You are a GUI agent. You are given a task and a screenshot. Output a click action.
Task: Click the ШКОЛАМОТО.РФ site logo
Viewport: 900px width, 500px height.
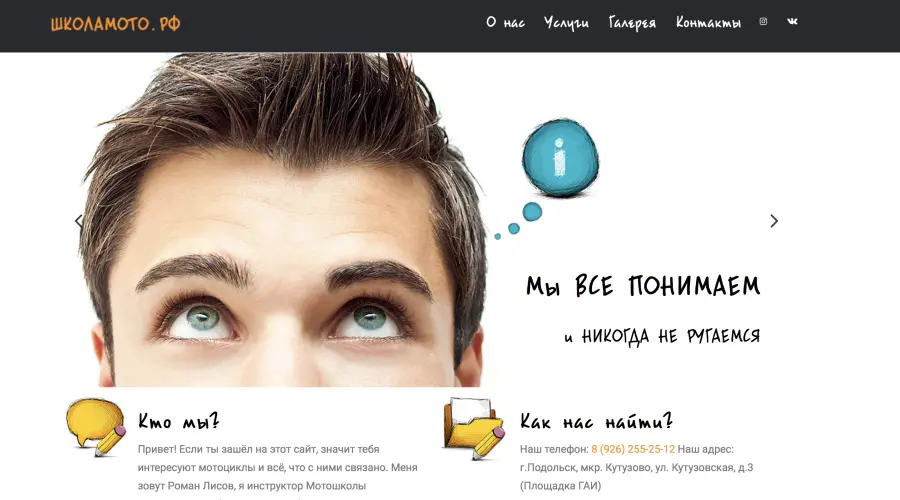(x=116, y=24)
